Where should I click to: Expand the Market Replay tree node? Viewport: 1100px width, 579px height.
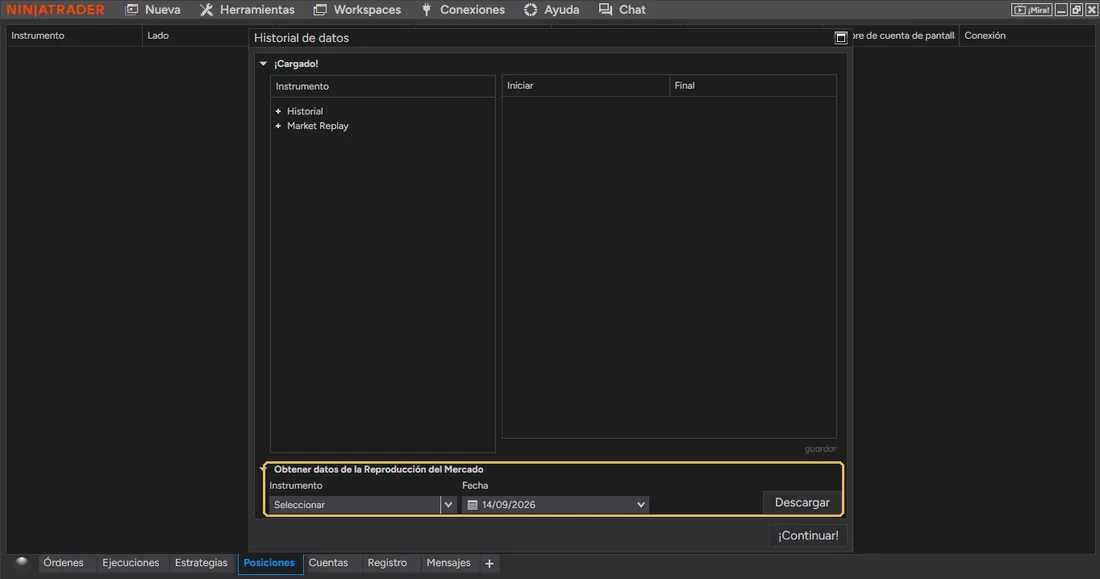(x=279, y=126)
